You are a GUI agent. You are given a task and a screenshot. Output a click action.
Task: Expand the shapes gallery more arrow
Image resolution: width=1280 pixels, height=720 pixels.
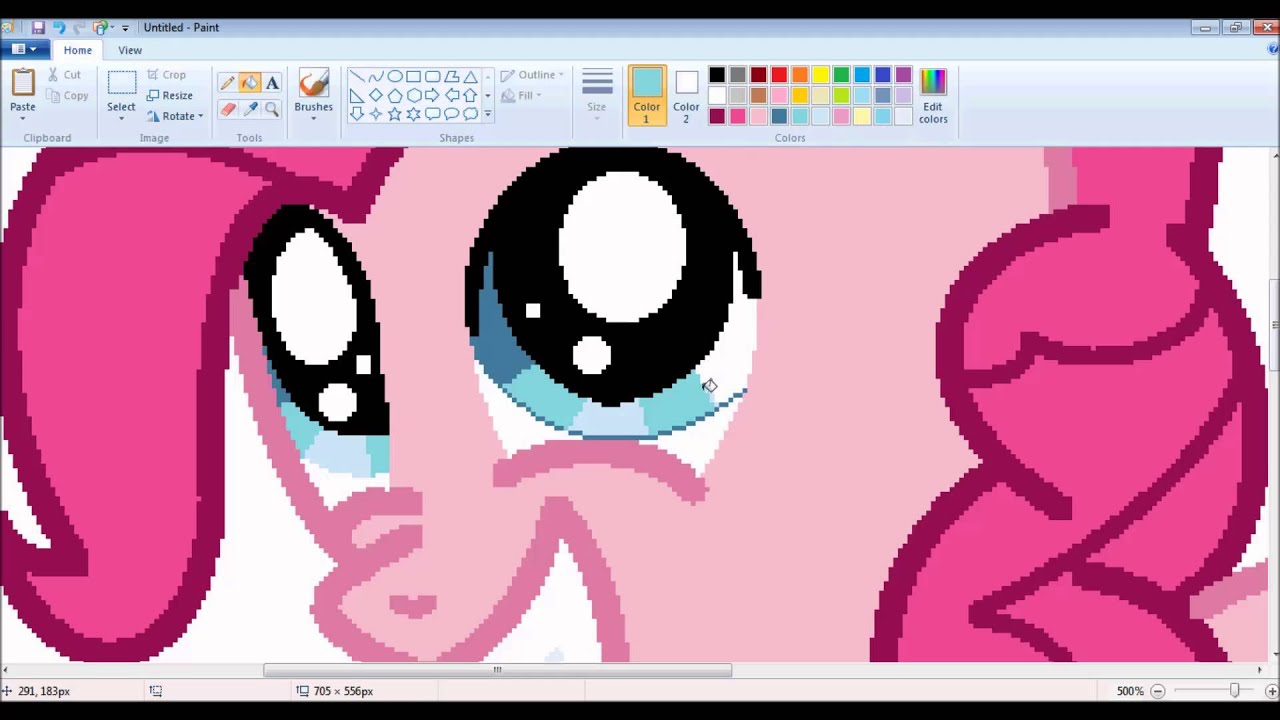[487, 114]
